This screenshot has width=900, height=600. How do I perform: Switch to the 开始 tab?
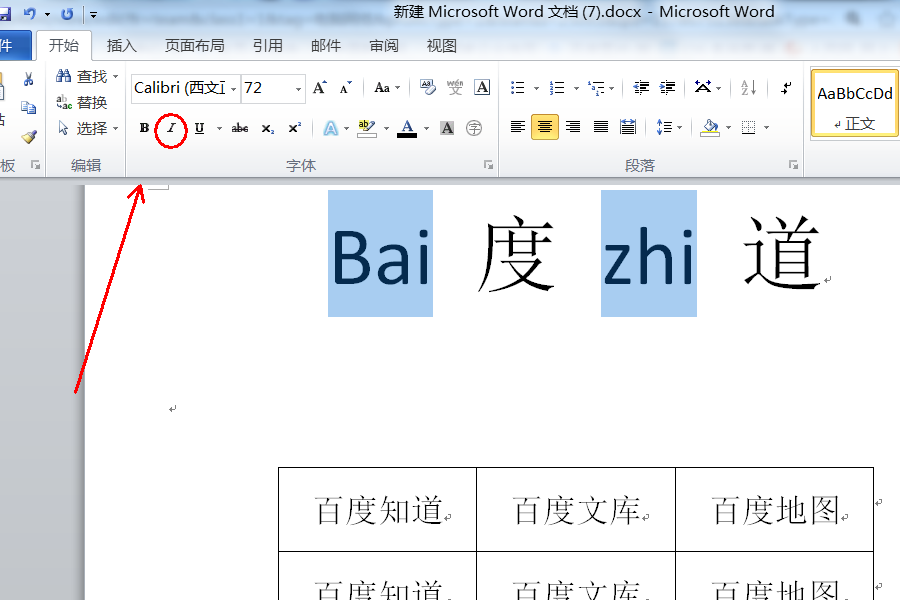[x=64, y=45]
